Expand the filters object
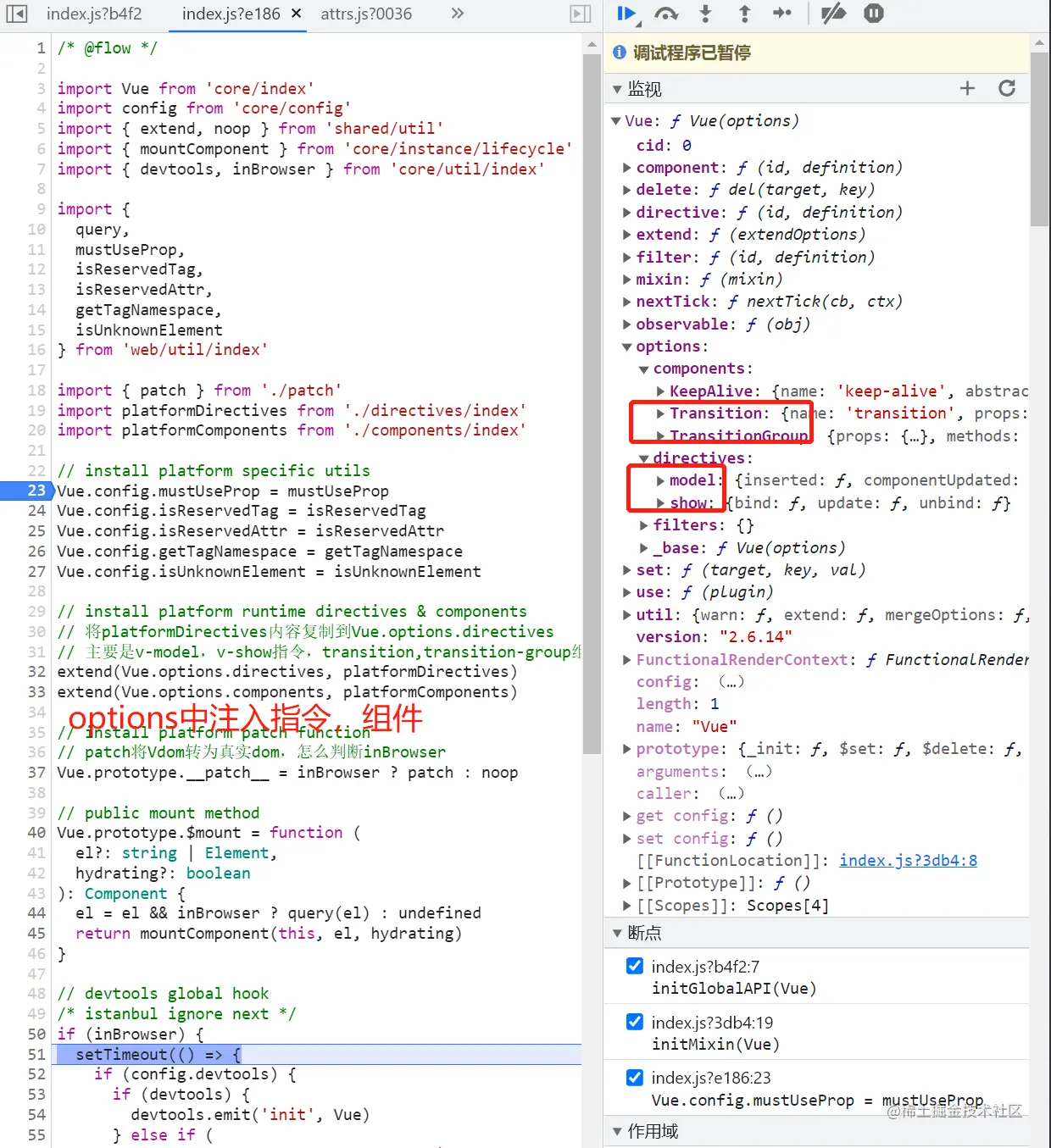This screenshot has width=1051, height=1148. coord(644,525)
